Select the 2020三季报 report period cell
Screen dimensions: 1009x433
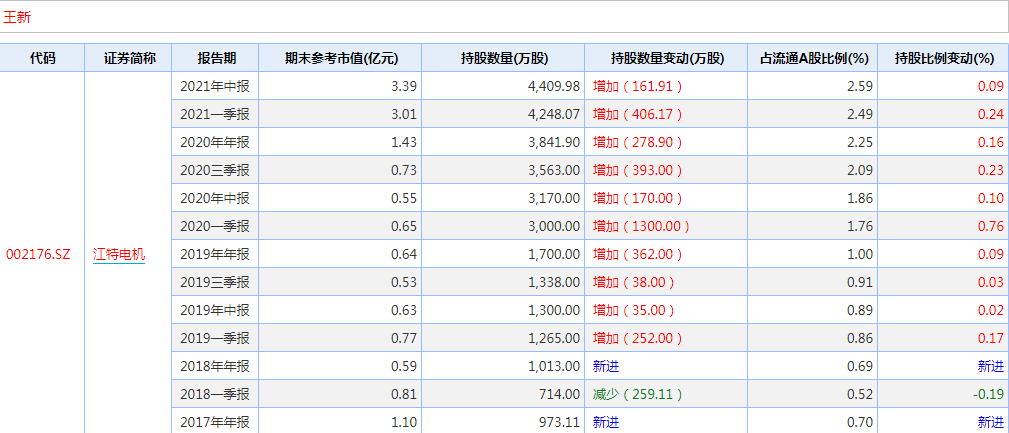coord(216,170)
